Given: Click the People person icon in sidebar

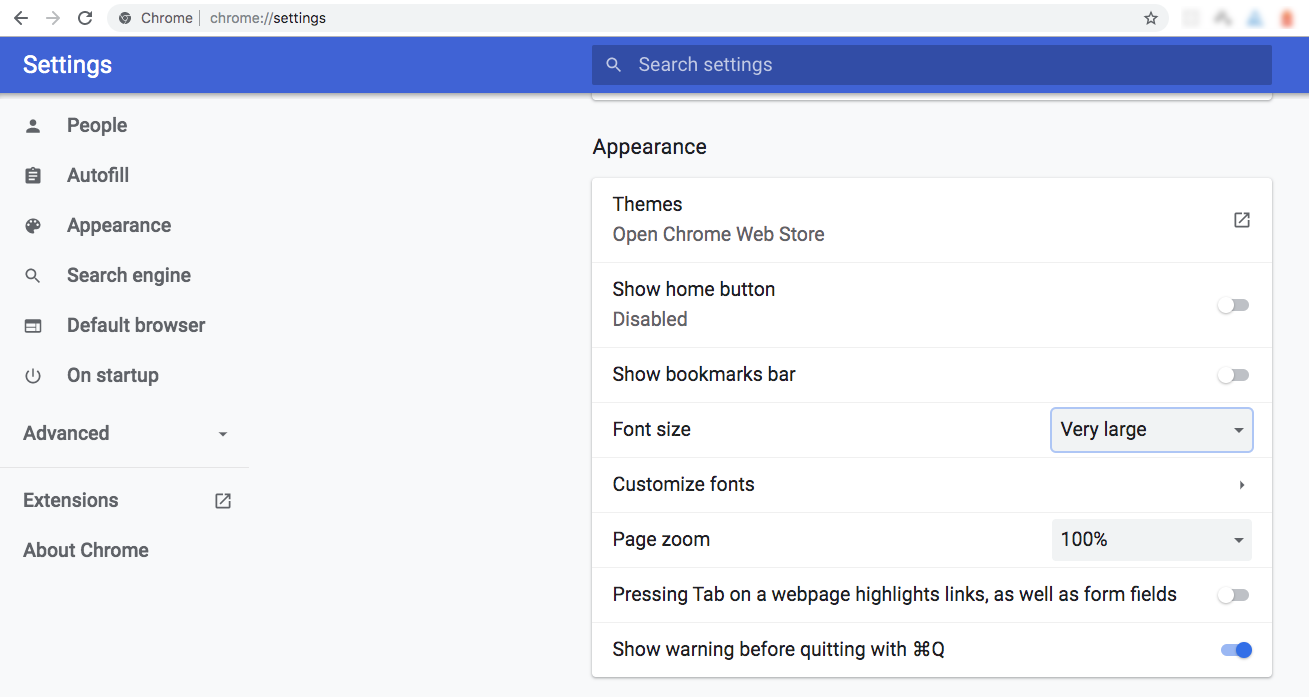Looking at the screenshot, I should pyautogui.click(x=33, y=126).
